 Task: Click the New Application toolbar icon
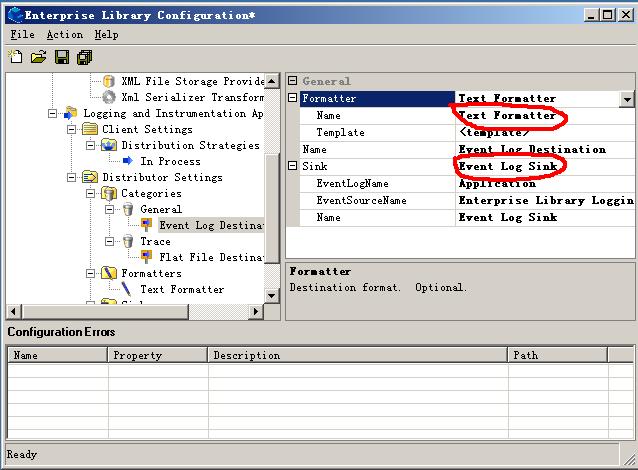click(x=15, y=58)
